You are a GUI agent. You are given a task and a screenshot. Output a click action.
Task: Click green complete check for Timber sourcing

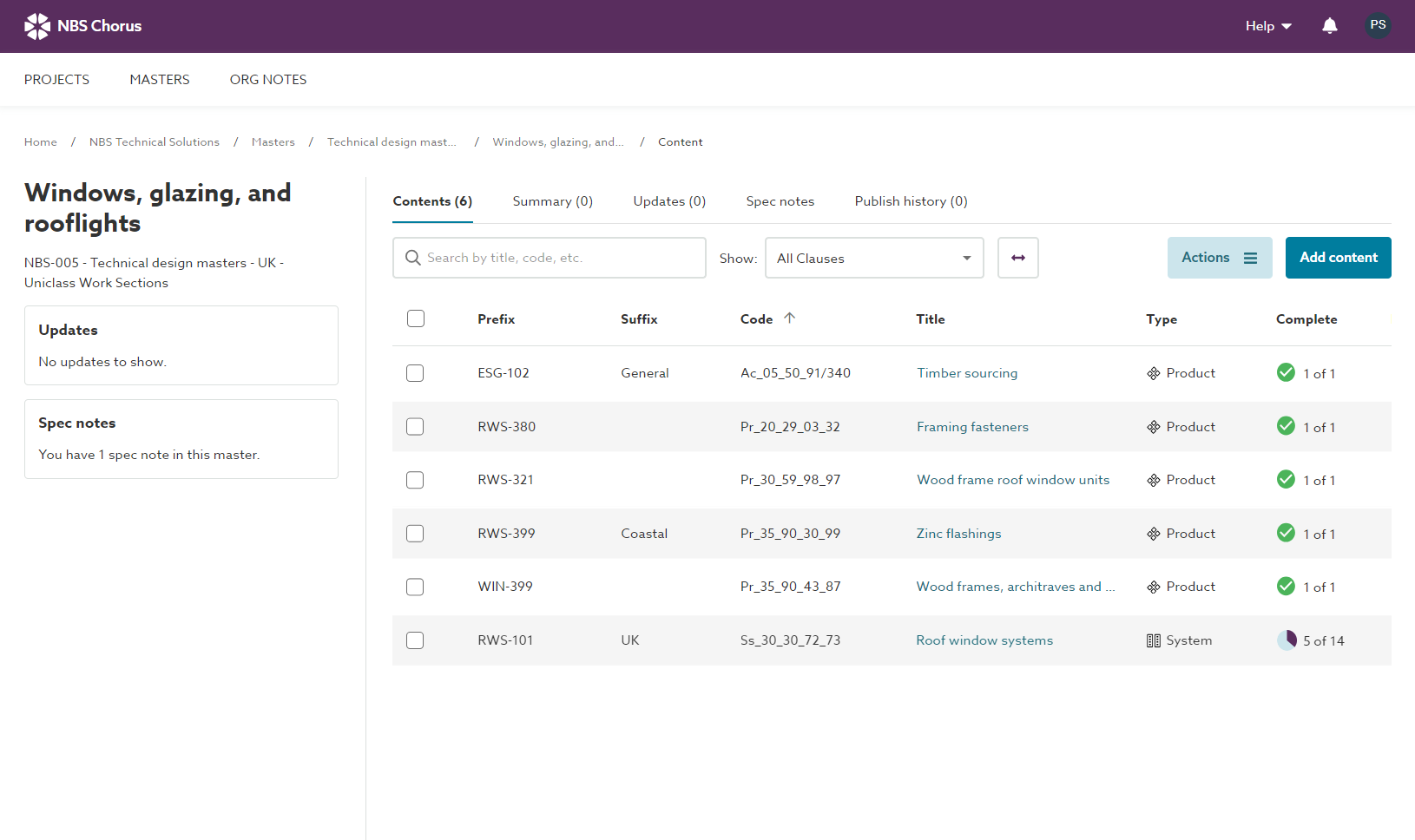click(1286, 372)
